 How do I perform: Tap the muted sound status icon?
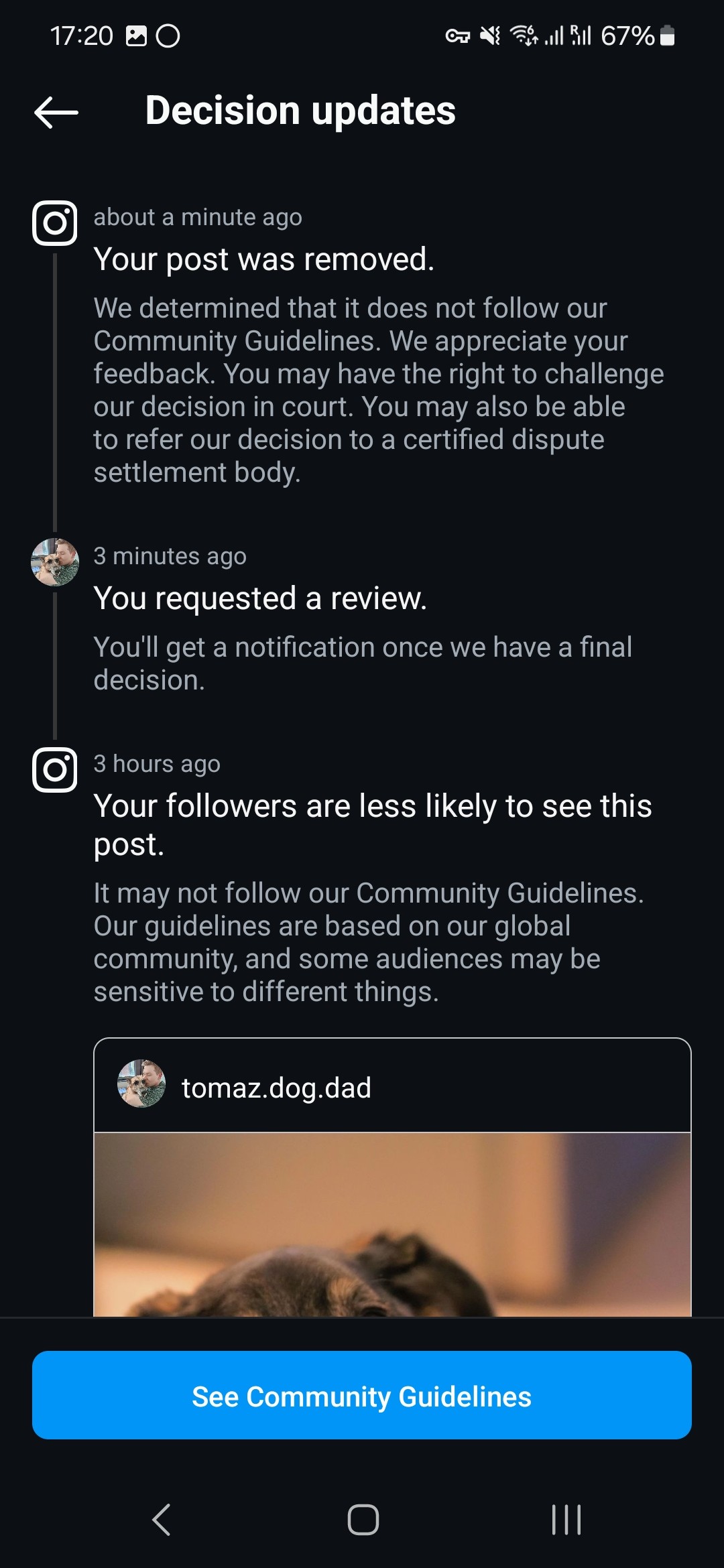[x=490, y=36]
